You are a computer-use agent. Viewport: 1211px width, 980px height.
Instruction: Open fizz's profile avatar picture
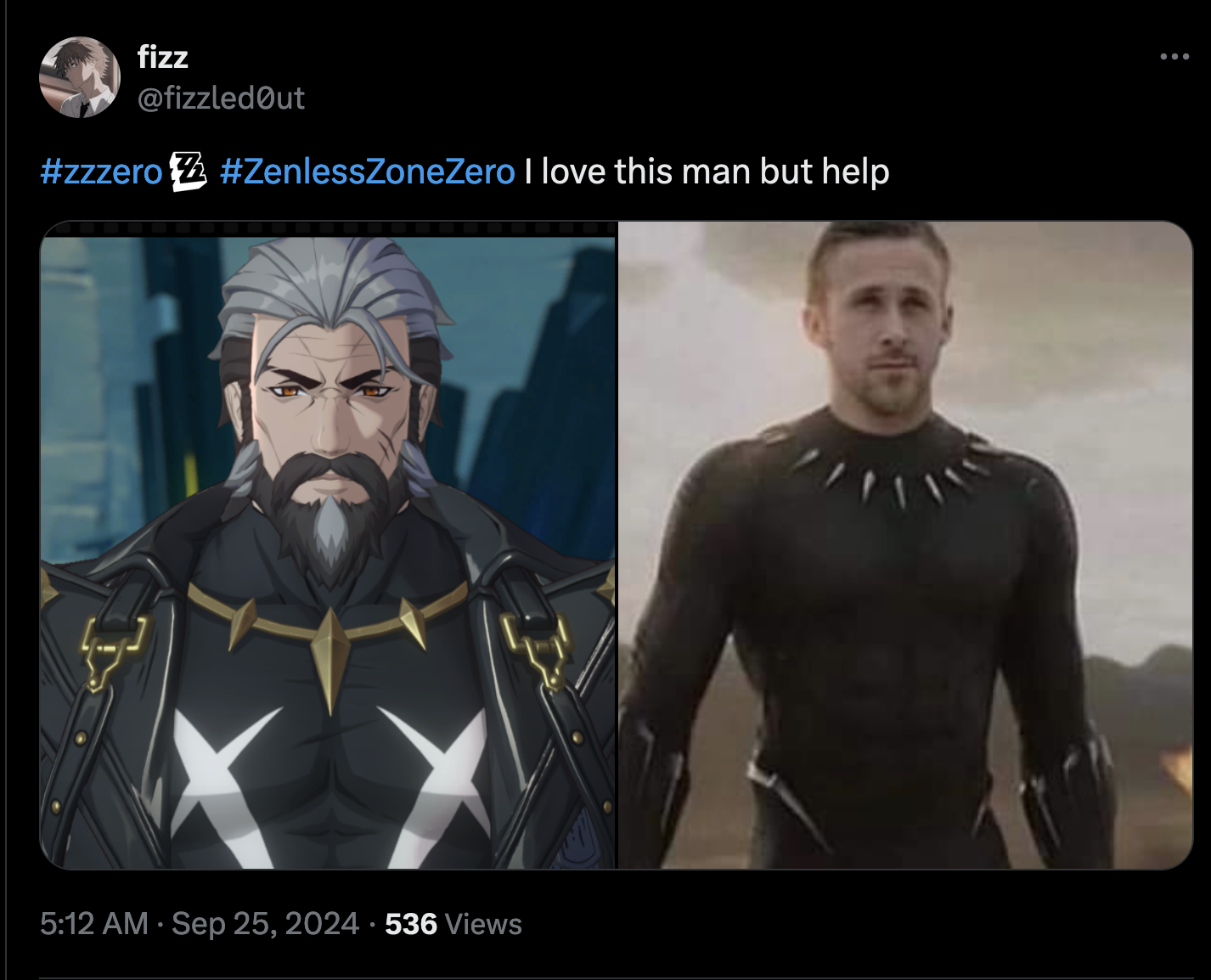80,77
